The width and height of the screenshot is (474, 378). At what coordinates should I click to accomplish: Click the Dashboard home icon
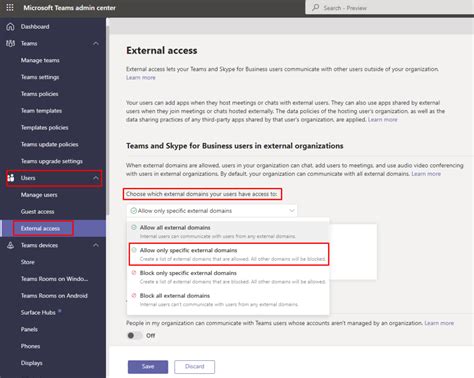click(10, 27)
